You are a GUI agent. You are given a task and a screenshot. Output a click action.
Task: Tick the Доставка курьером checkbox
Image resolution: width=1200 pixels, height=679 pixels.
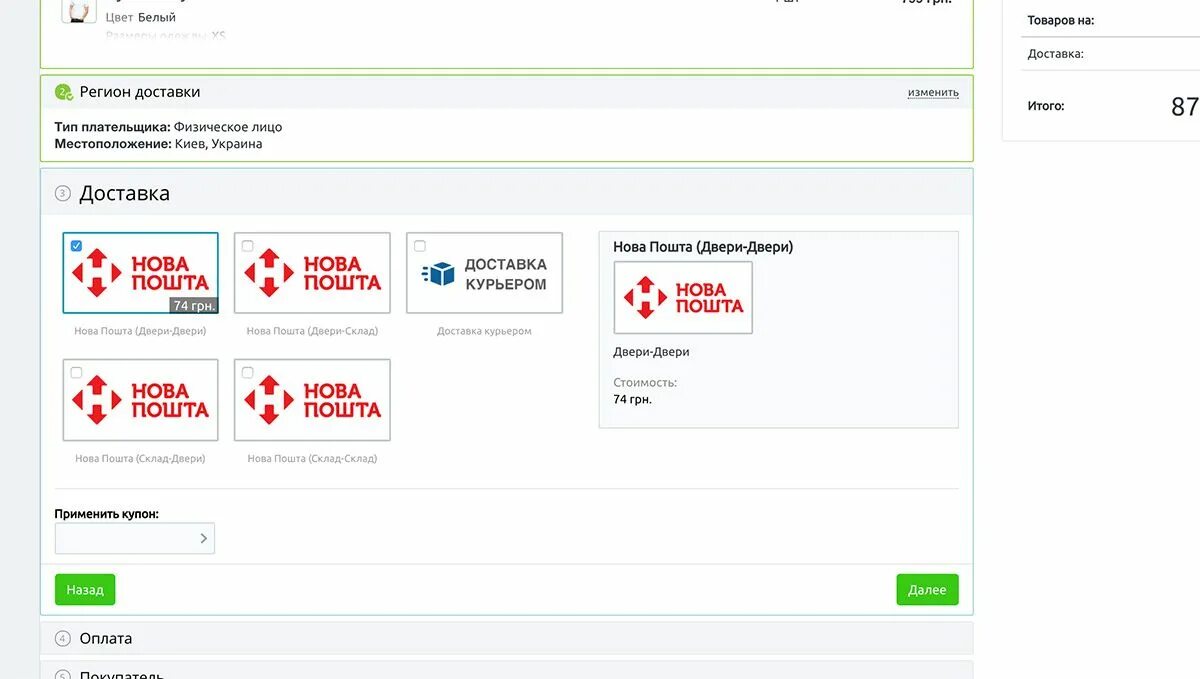(x=420, y=245)
